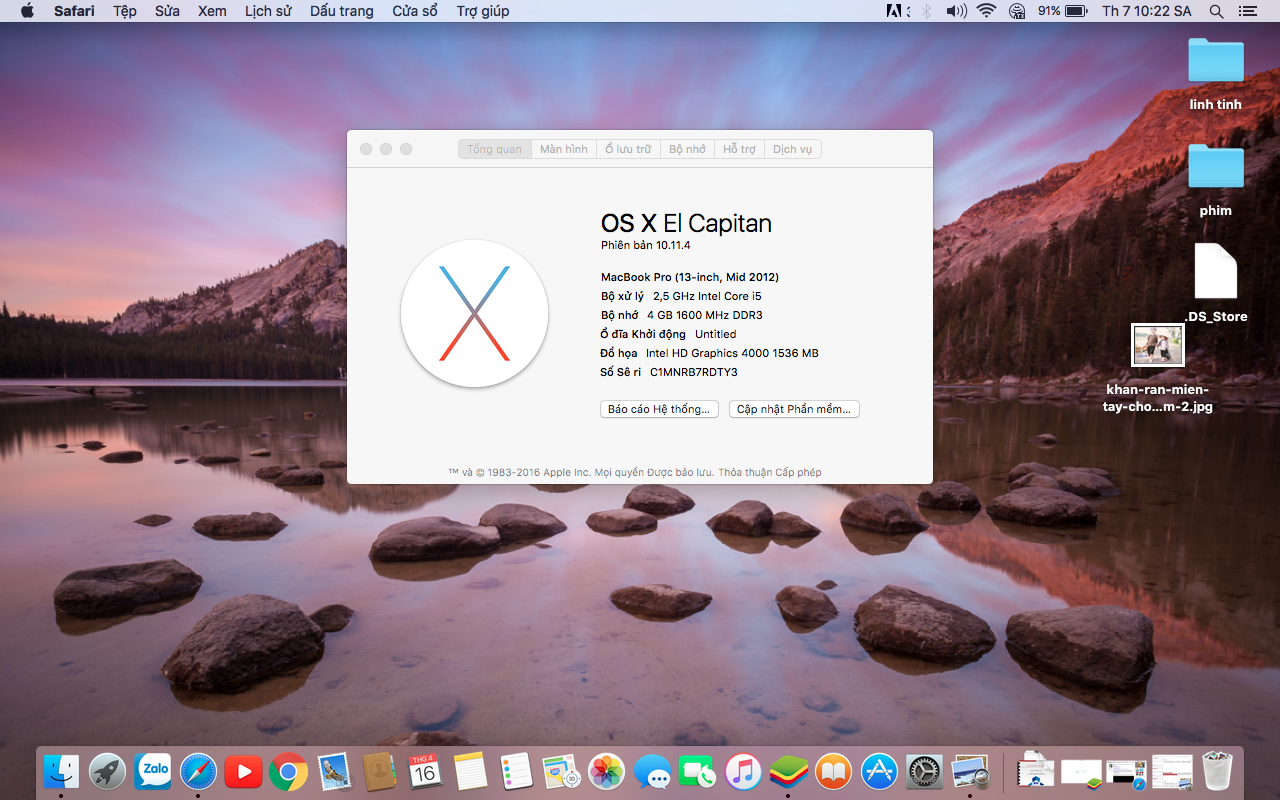Select the Ổ lưu trữ tab
The height and width of the screenshot is (800, 1280).
(x=628, y=149)
